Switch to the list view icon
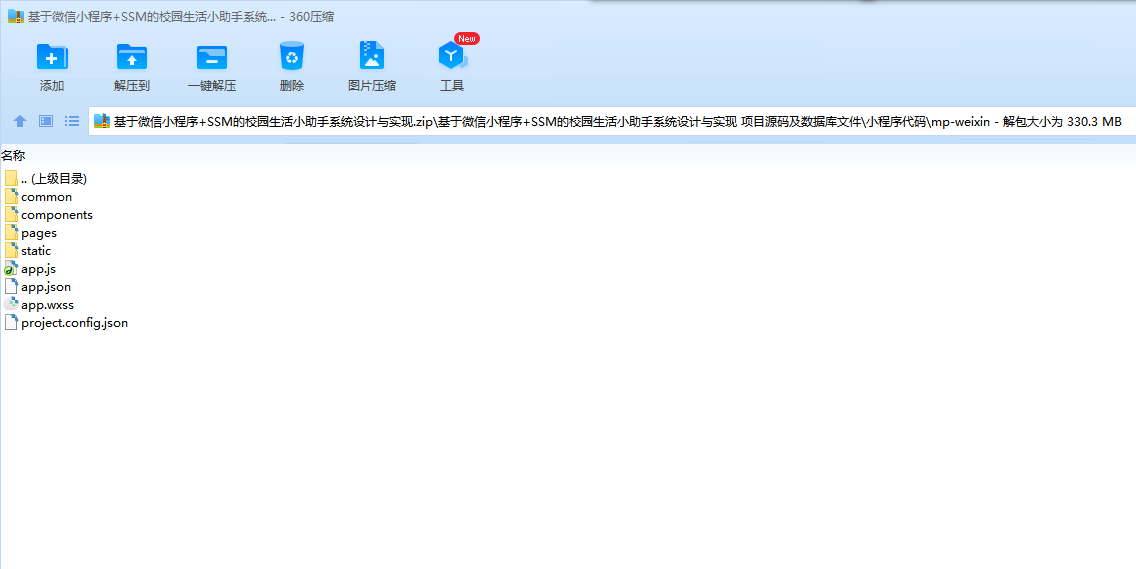Viewport: 1136px width, 569px height. tap(72, 121)
